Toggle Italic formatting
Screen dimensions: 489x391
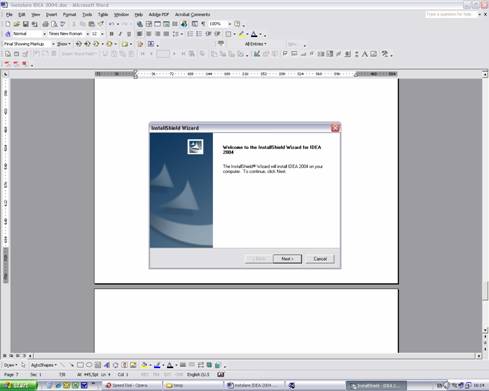point(120,34)
